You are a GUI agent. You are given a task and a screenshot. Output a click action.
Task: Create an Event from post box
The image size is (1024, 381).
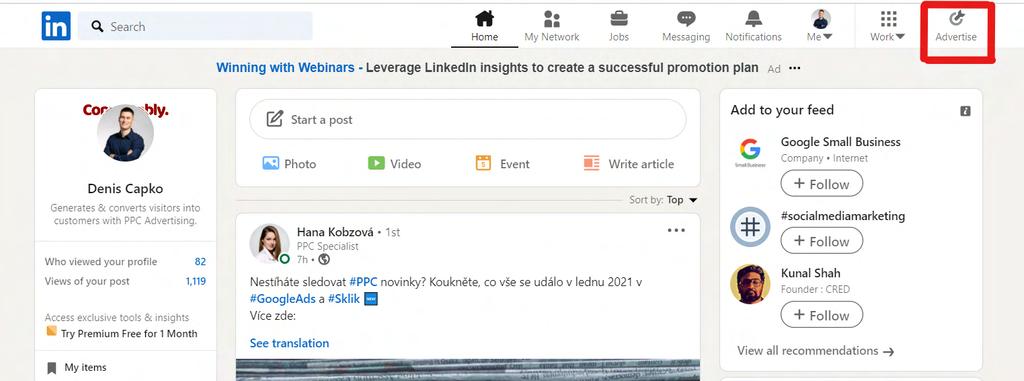502,163
